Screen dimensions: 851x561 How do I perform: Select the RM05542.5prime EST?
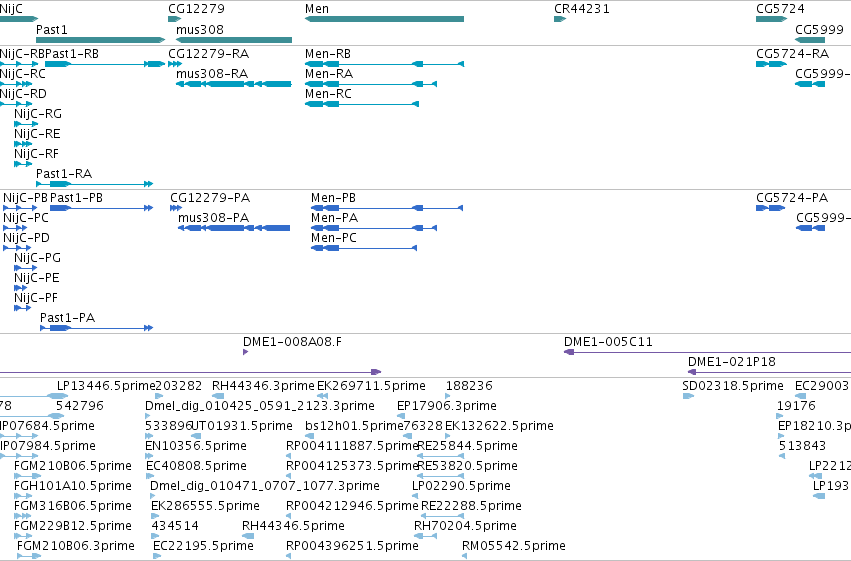tap(465, 556)
